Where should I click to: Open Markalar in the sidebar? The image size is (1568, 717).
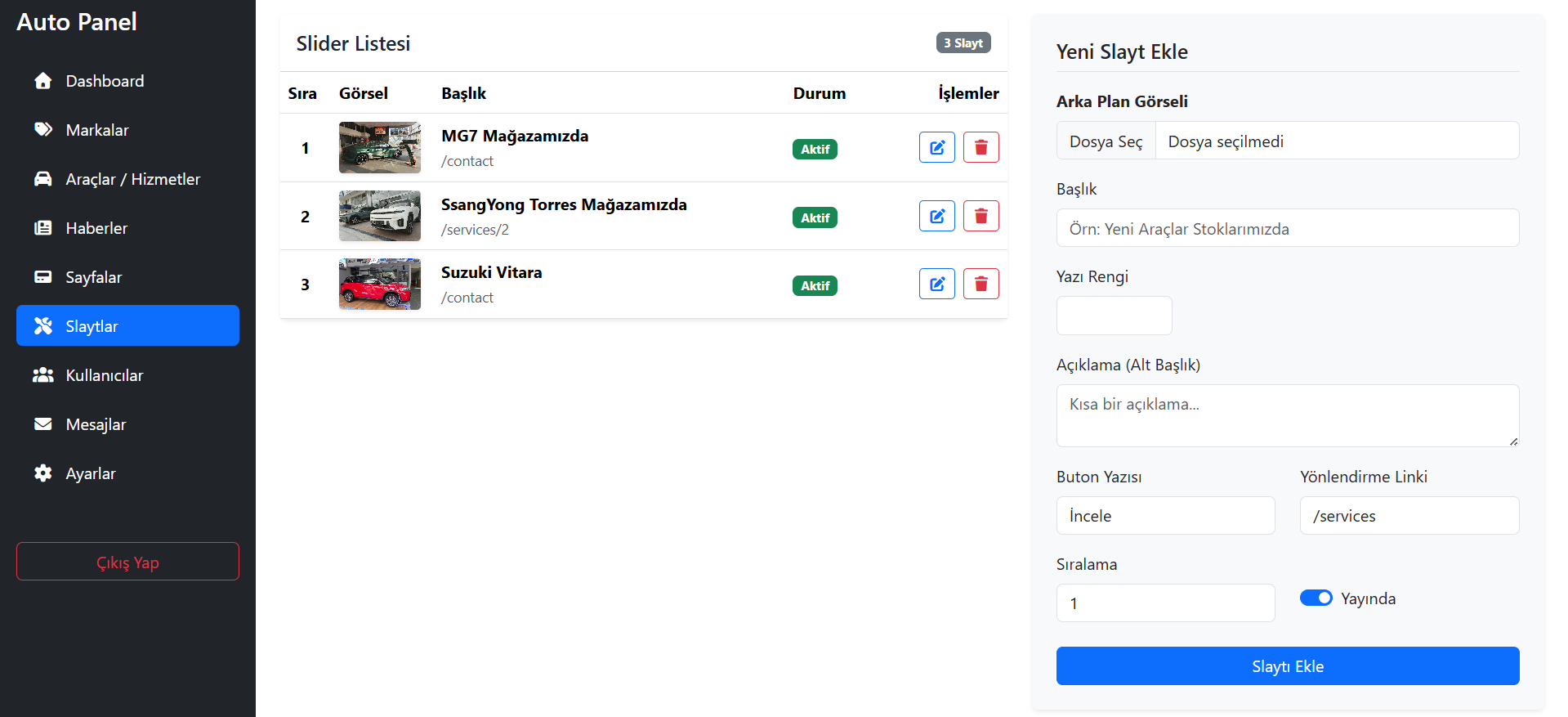tap(97, 130)
